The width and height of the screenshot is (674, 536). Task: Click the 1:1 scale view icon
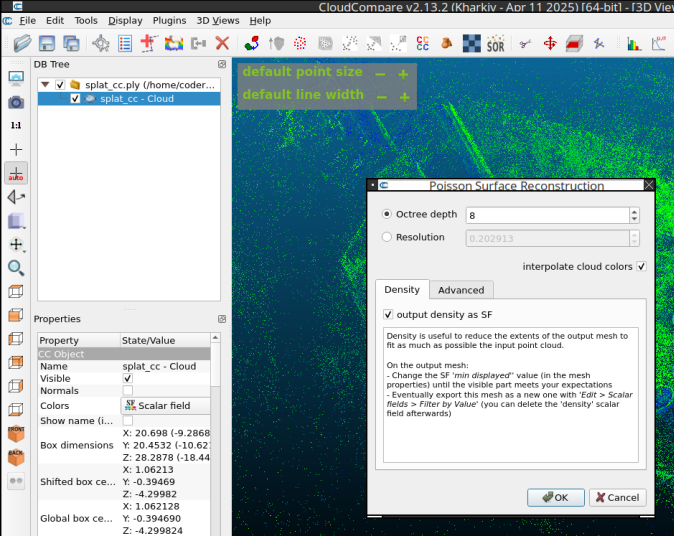point(16,126)
